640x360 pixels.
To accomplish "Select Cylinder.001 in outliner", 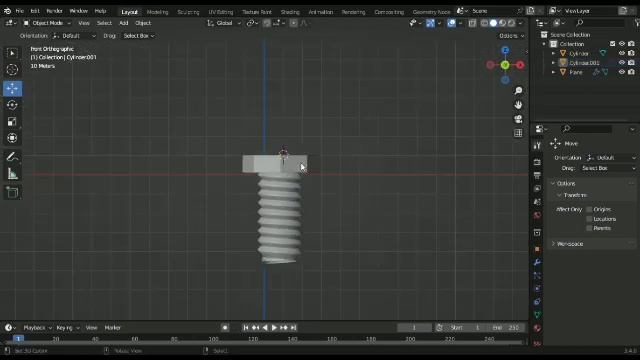I will pos(584,63).
